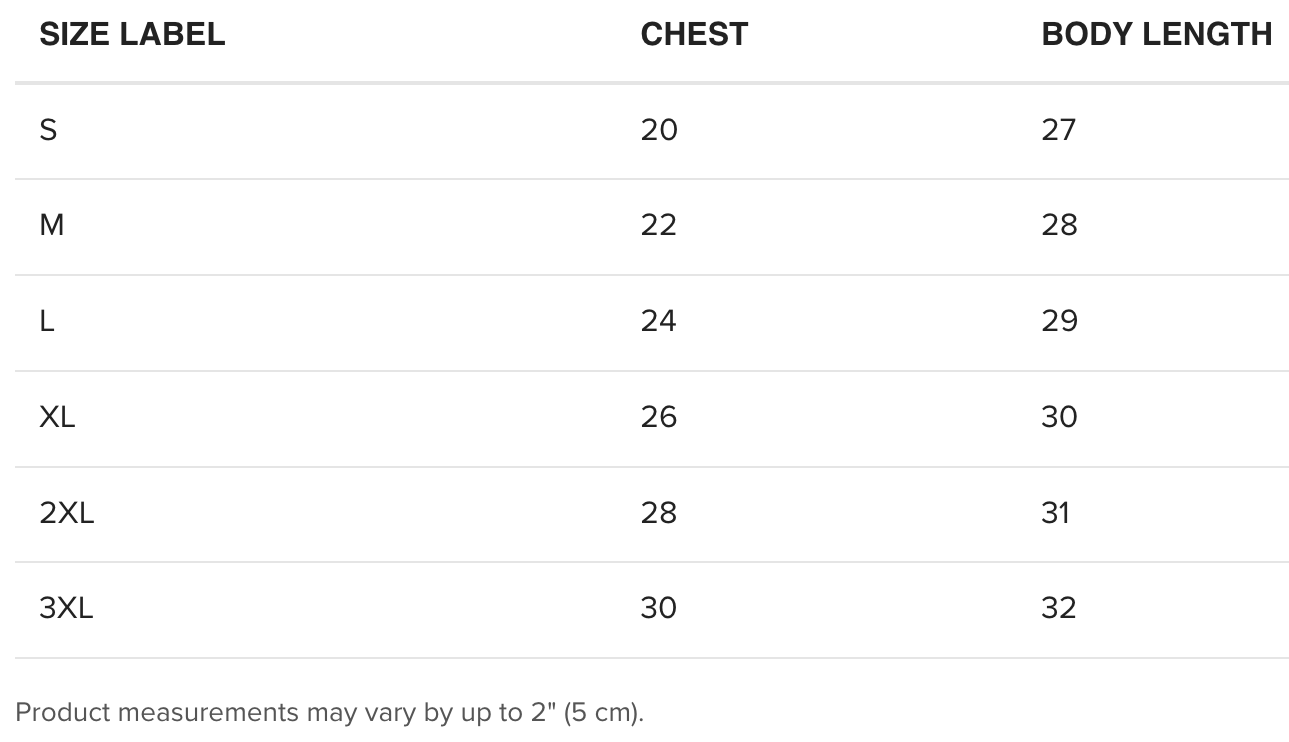Click chest value 20 for size S
This screenshot has height=742, width=1289.
[659, 129]
